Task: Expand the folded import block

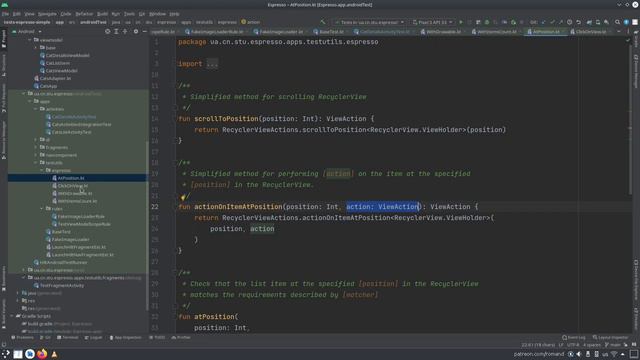Action: coord(212,64)
